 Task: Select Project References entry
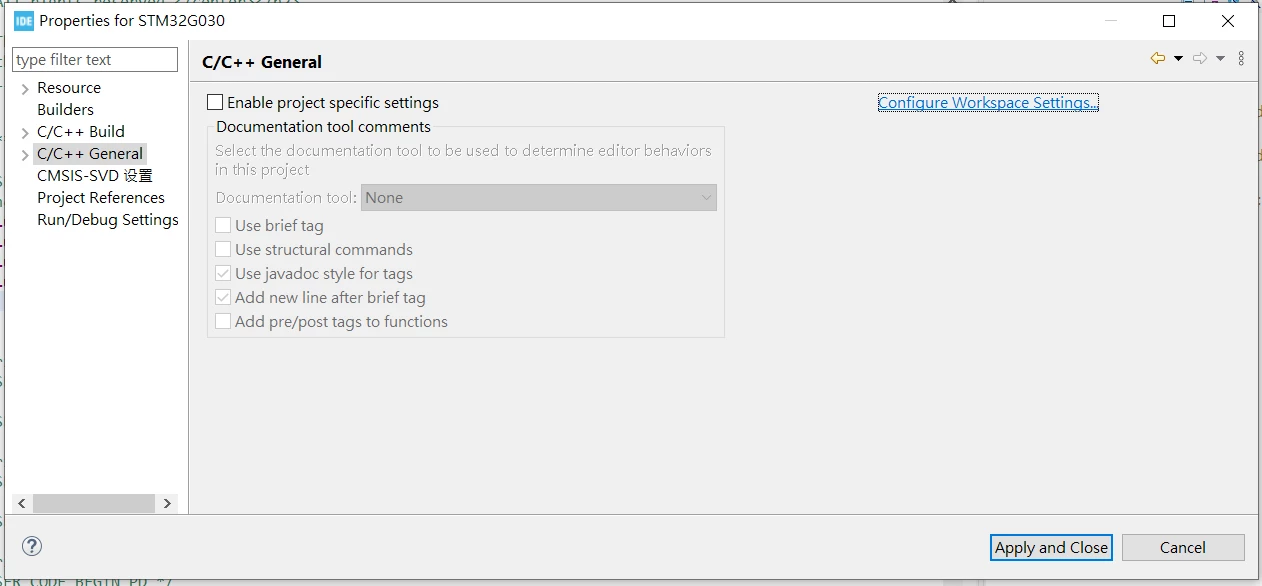(101, 198)
